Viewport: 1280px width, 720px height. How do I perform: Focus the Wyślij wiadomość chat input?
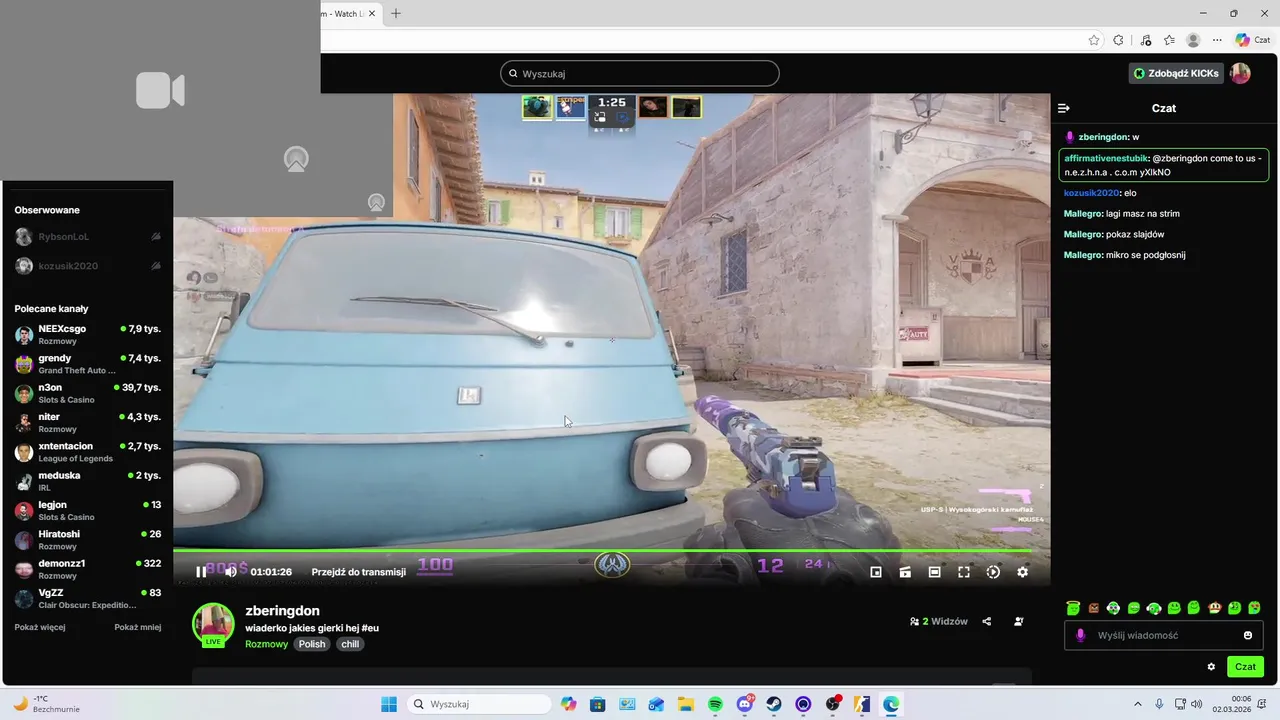1165,635
